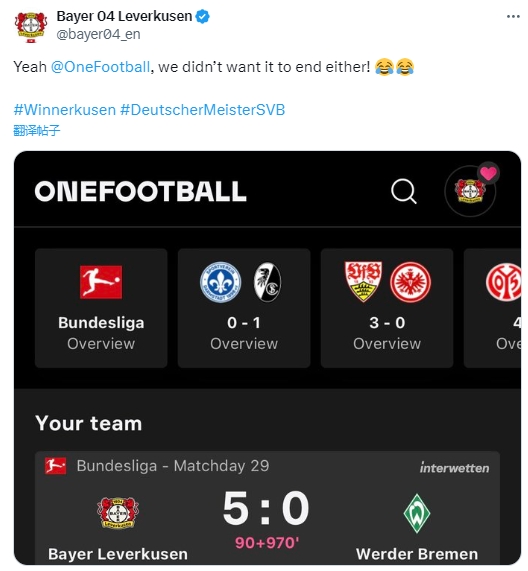The image size is (528, 571).
Task: Click the Mainz 05 crest card
Action: coord(492,308)
